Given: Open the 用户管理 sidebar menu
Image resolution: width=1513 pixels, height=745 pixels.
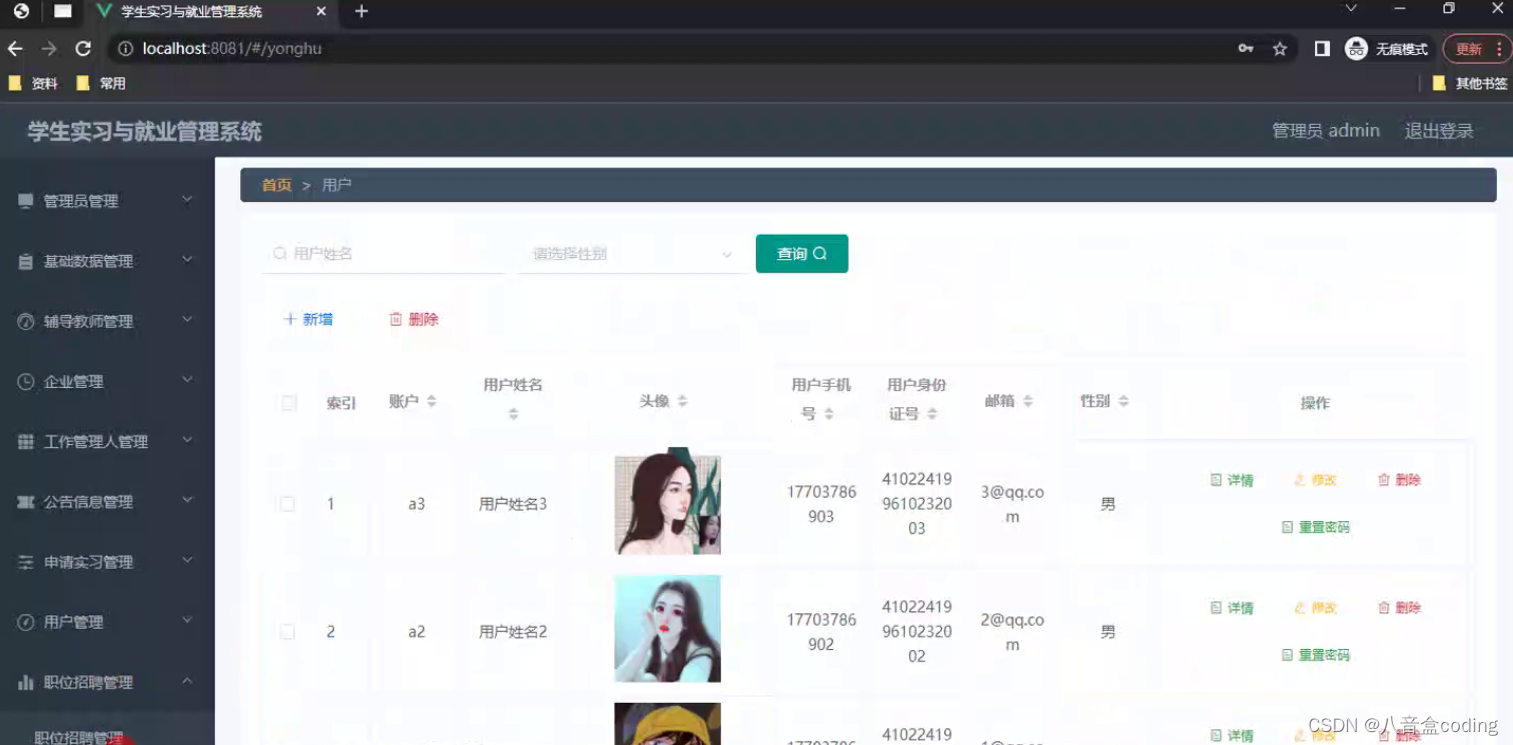Looking at the screenshot, I should pyautogui.click(x=107, y=622).
